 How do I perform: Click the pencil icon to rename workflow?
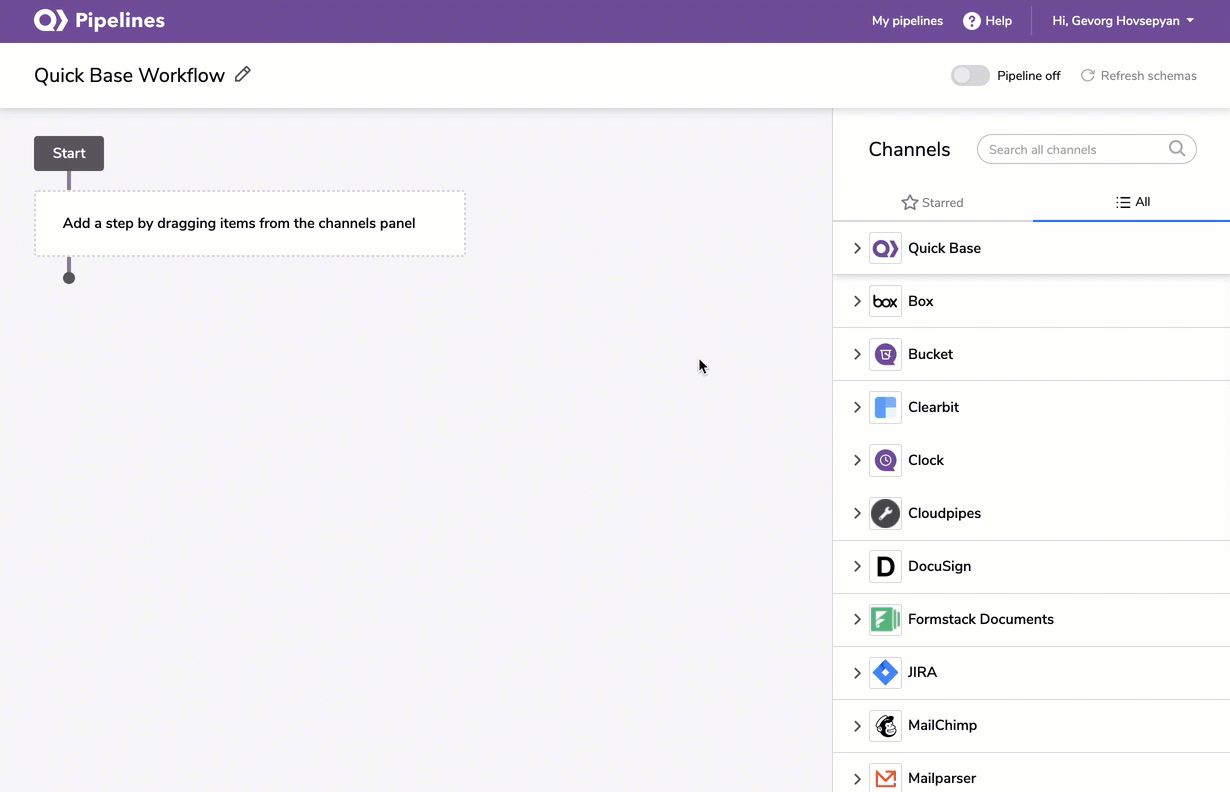[242, 74]
